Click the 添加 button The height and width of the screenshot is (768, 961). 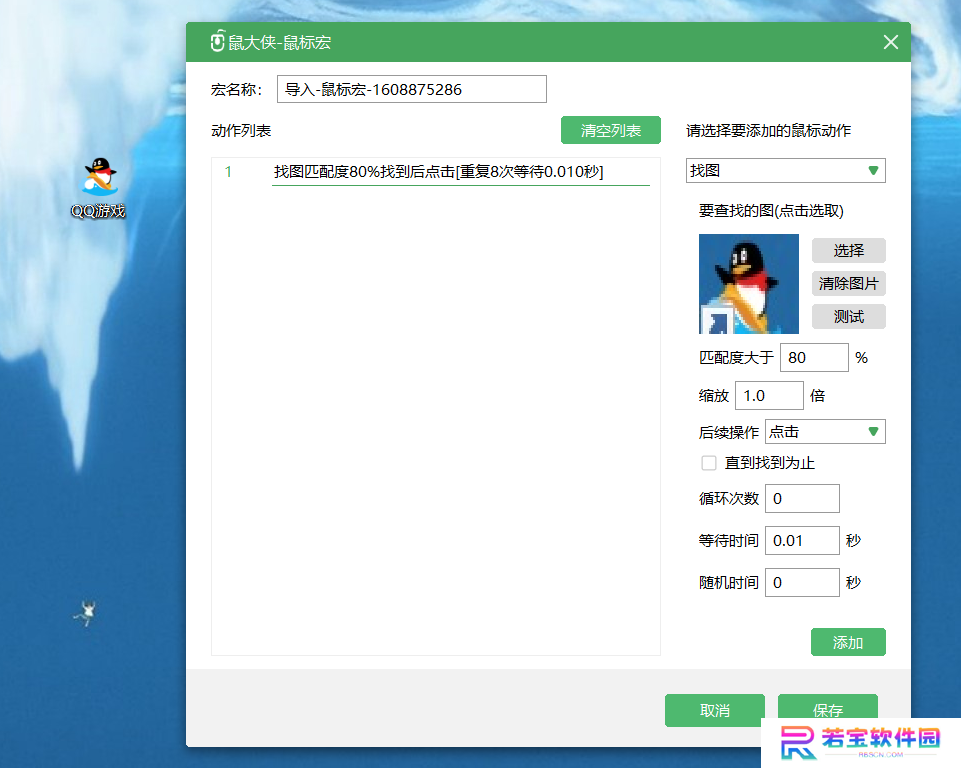pos(848,642)
